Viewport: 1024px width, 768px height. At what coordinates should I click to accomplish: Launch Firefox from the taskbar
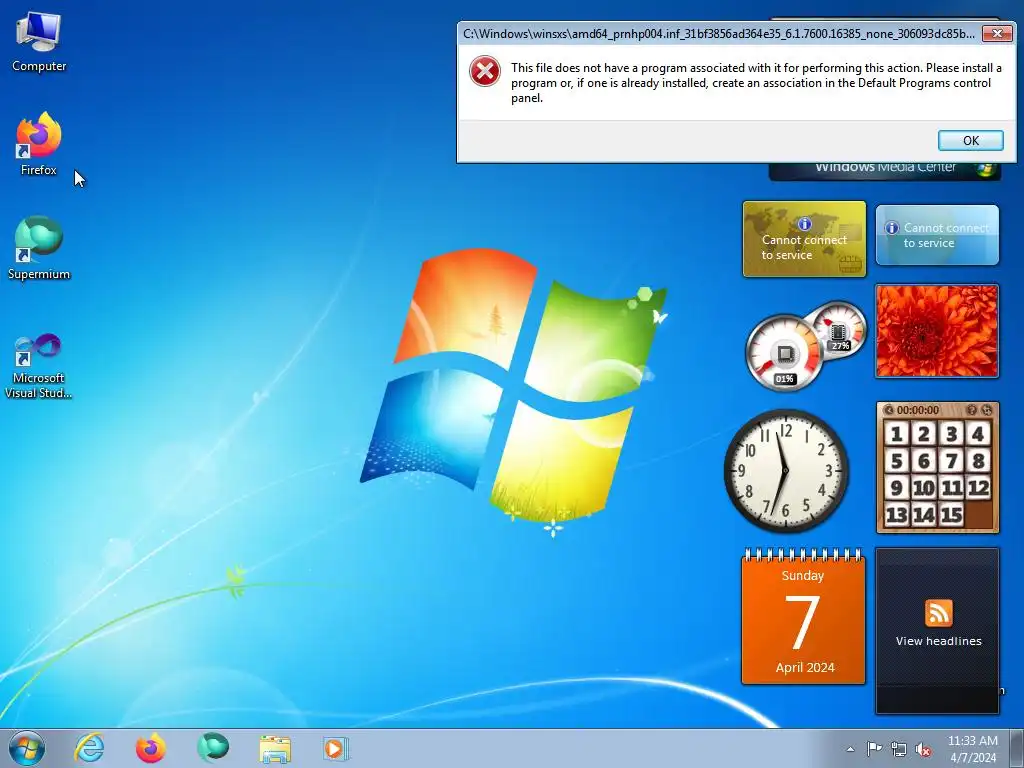150,748
